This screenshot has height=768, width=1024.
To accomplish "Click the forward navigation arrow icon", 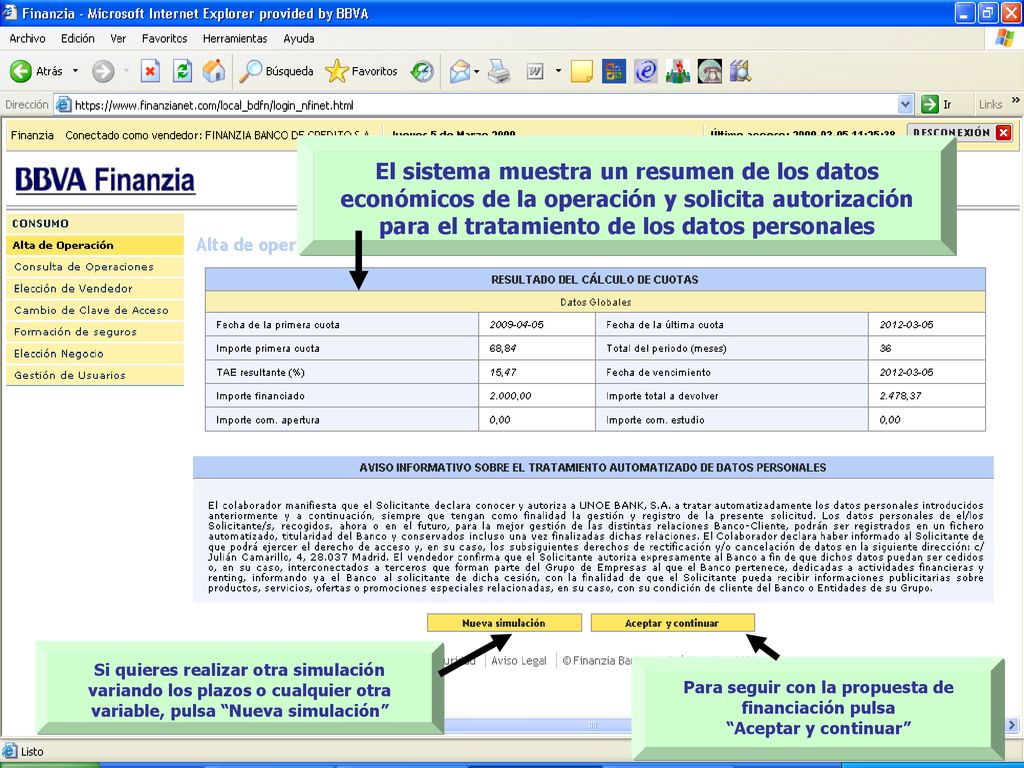I will (103, 71).
